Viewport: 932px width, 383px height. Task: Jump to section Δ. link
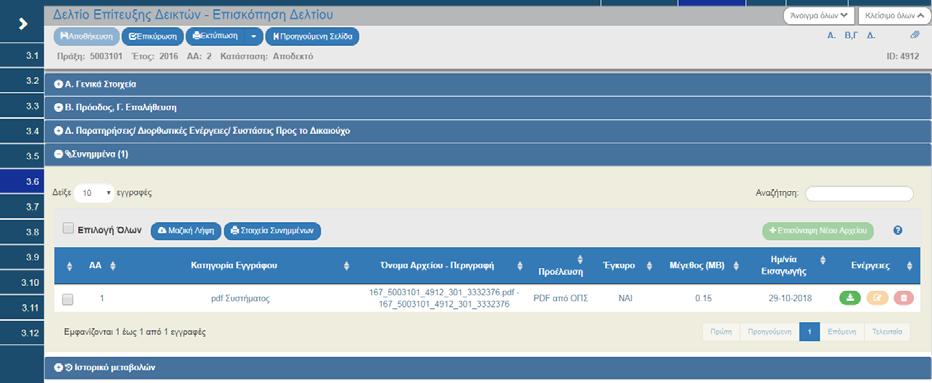tap(871, 36)
